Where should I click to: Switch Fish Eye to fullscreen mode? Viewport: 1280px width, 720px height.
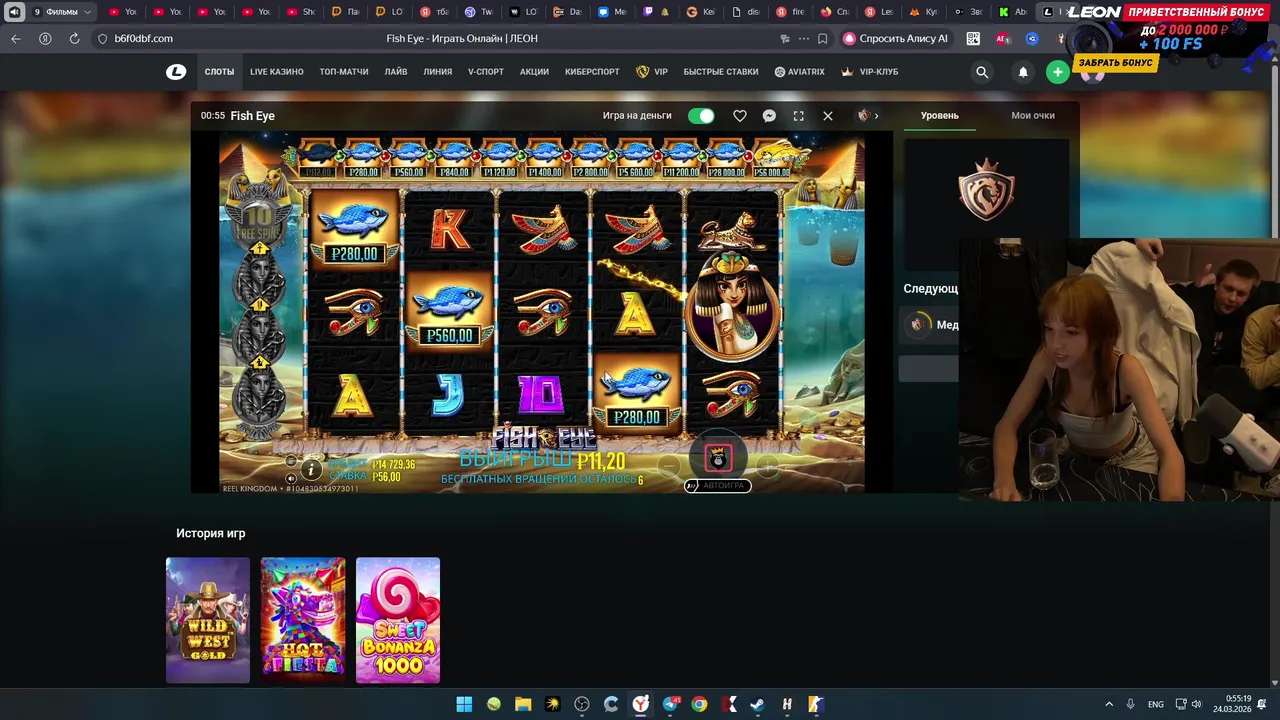[798, 116]
